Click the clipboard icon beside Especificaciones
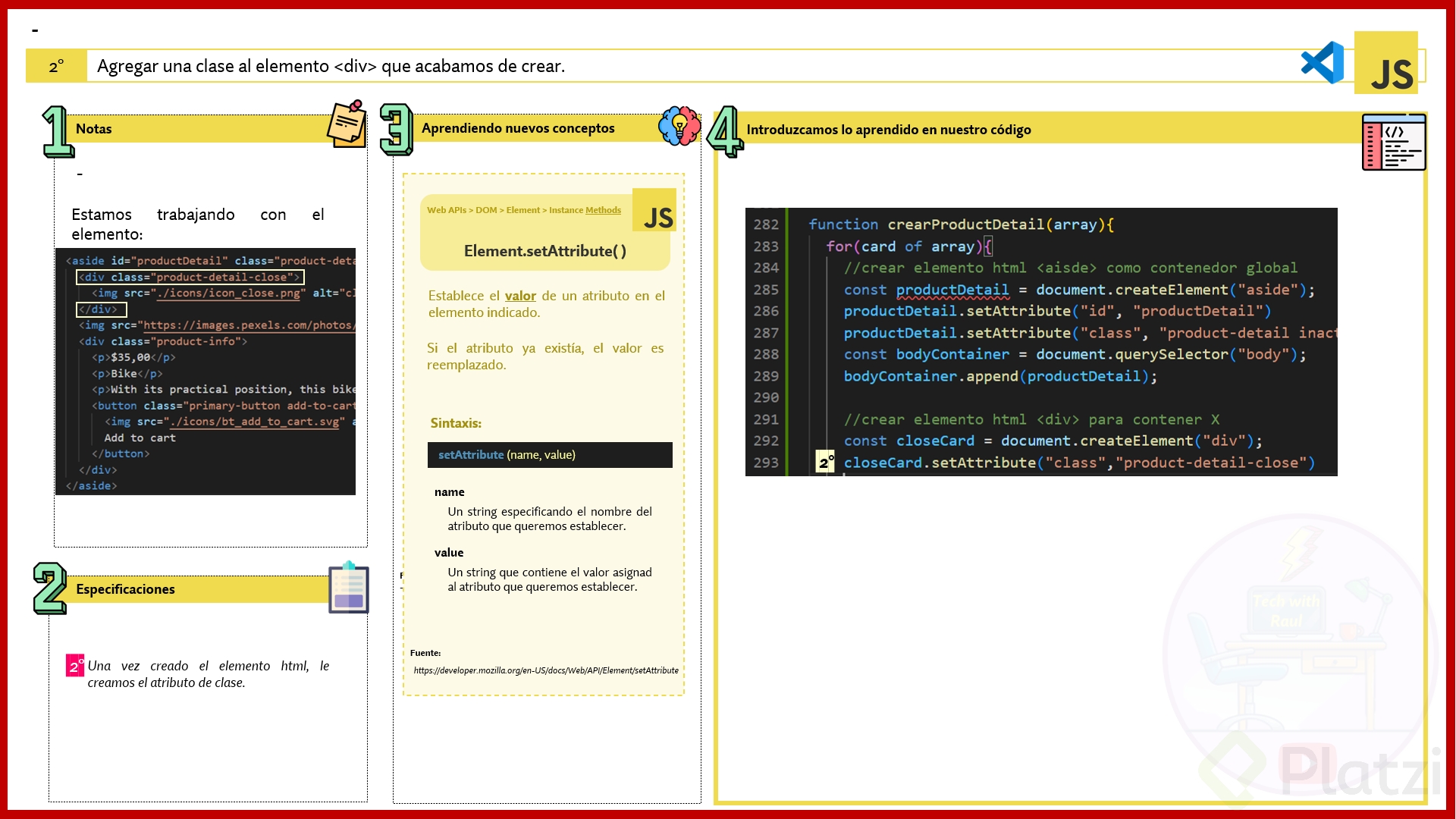1456x819 pixels. (x=349, y=587)
